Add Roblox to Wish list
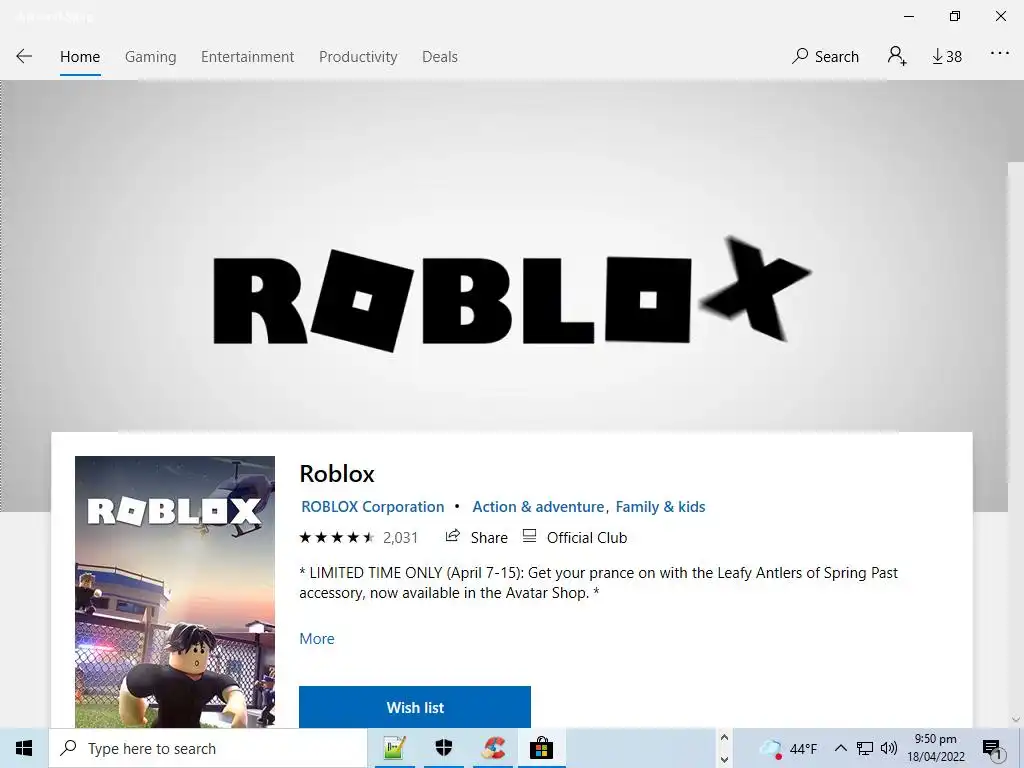The image size is (1024, 768). 415,707
